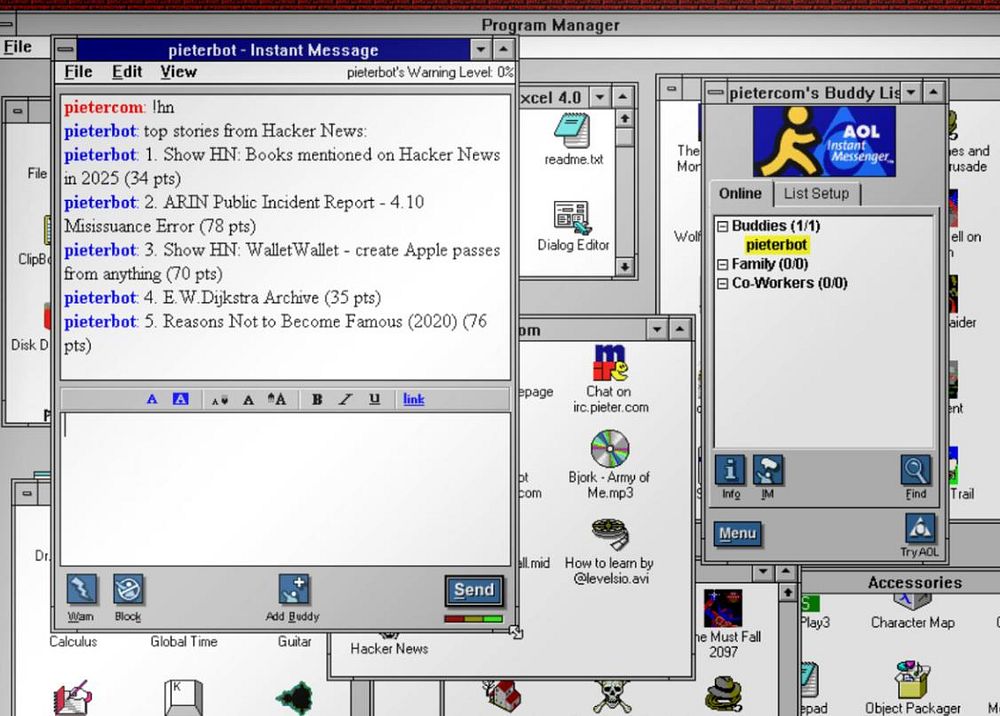Click the normal font size 'A' icon
The width and height of the screenshot is (1000, 716).
(249, 400)
